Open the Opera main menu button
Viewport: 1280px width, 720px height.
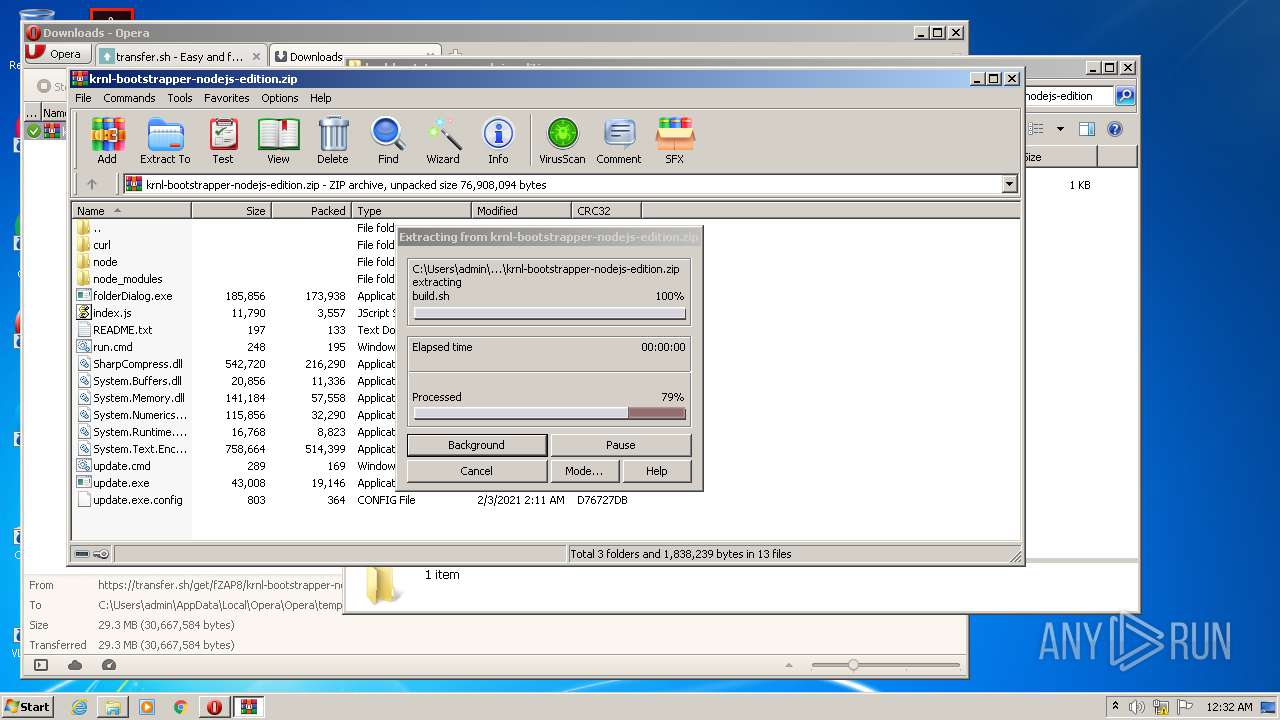56,54
